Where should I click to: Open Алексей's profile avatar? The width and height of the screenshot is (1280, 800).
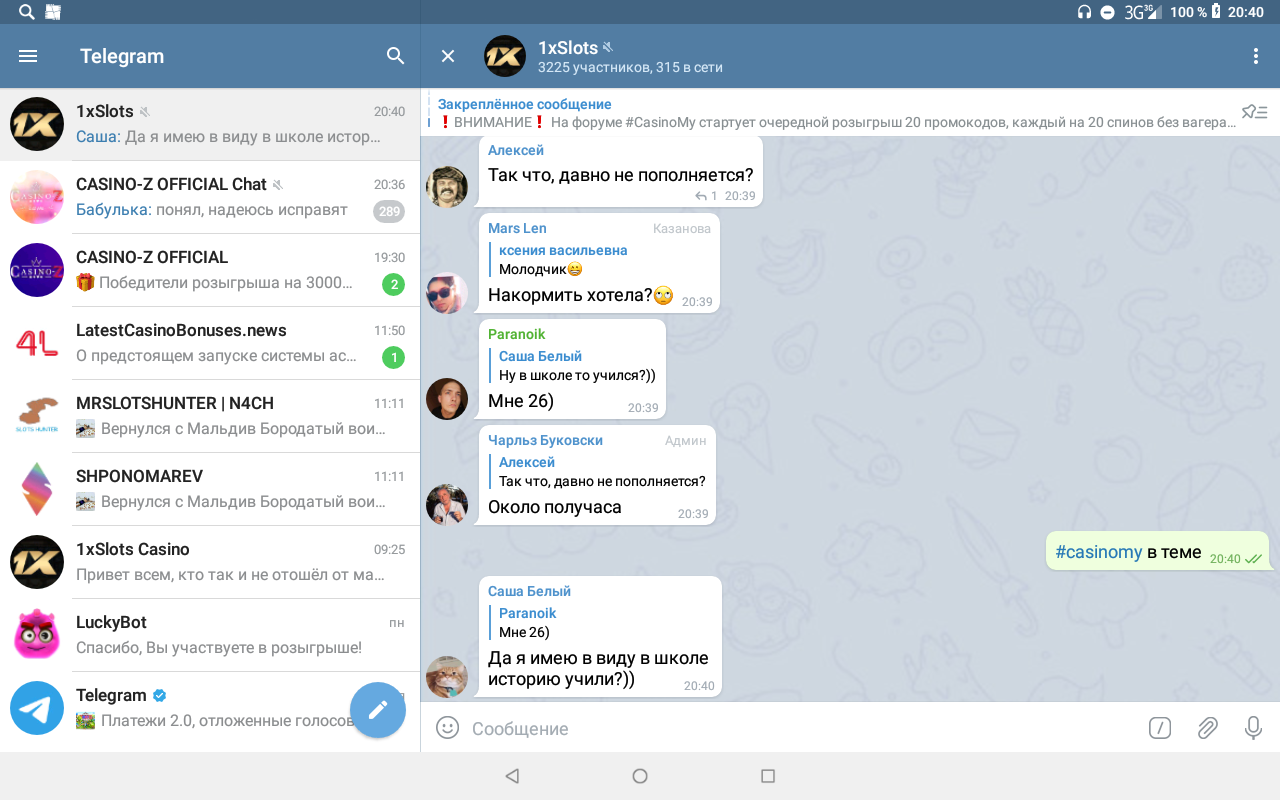pos(447,187)
